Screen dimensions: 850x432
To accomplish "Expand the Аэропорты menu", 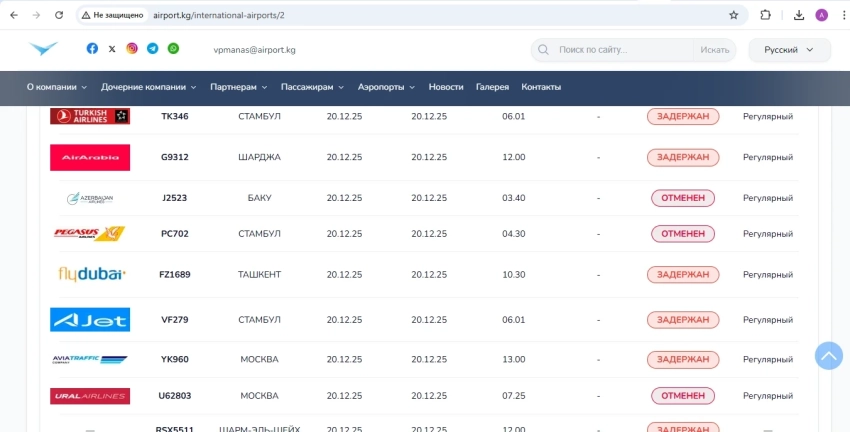I will (x=386, y=87).
